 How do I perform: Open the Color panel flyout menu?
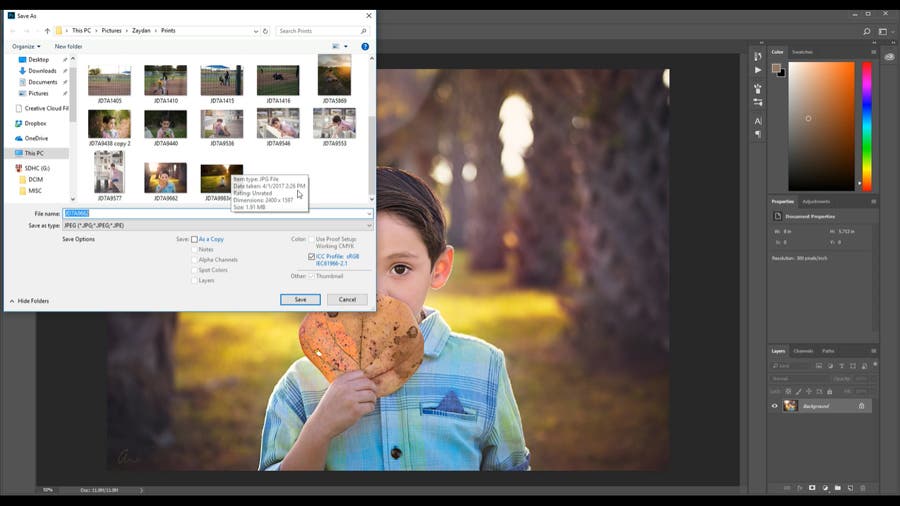[874, 52]
